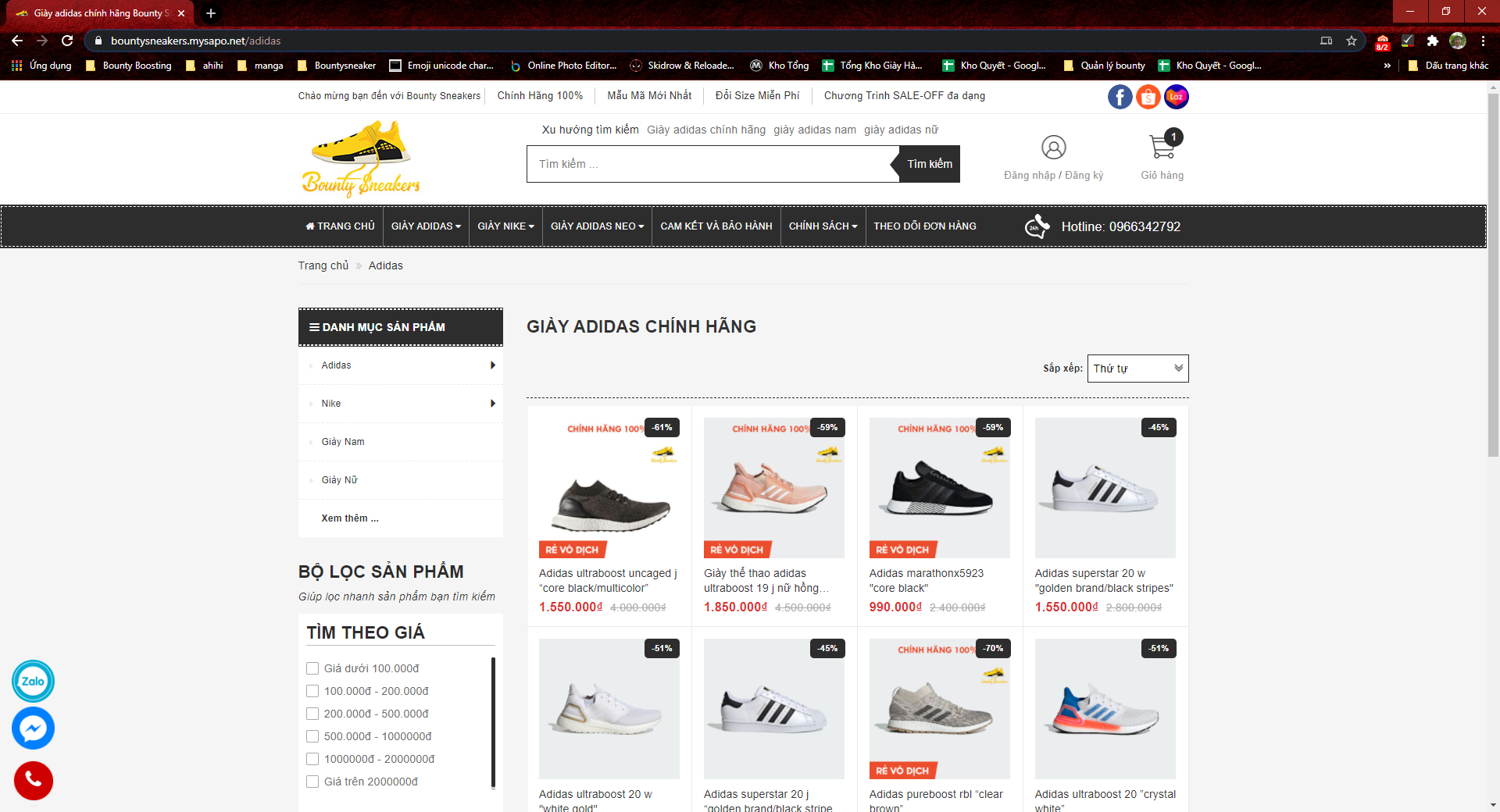
Task: Click the user account icon
Action: coord(1053,148)
